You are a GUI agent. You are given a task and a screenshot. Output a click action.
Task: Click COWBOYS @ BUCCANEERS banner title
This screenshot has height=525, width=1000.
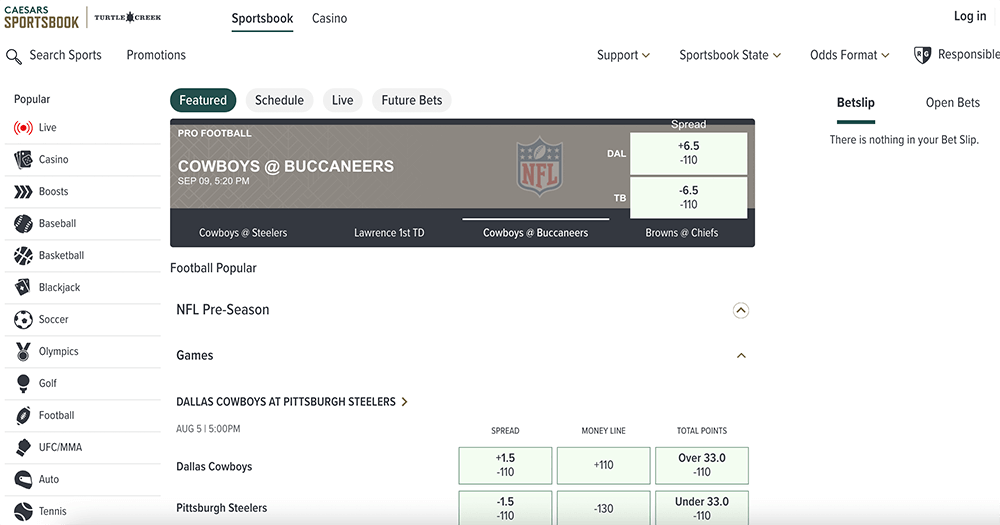(x=286, y=166)
